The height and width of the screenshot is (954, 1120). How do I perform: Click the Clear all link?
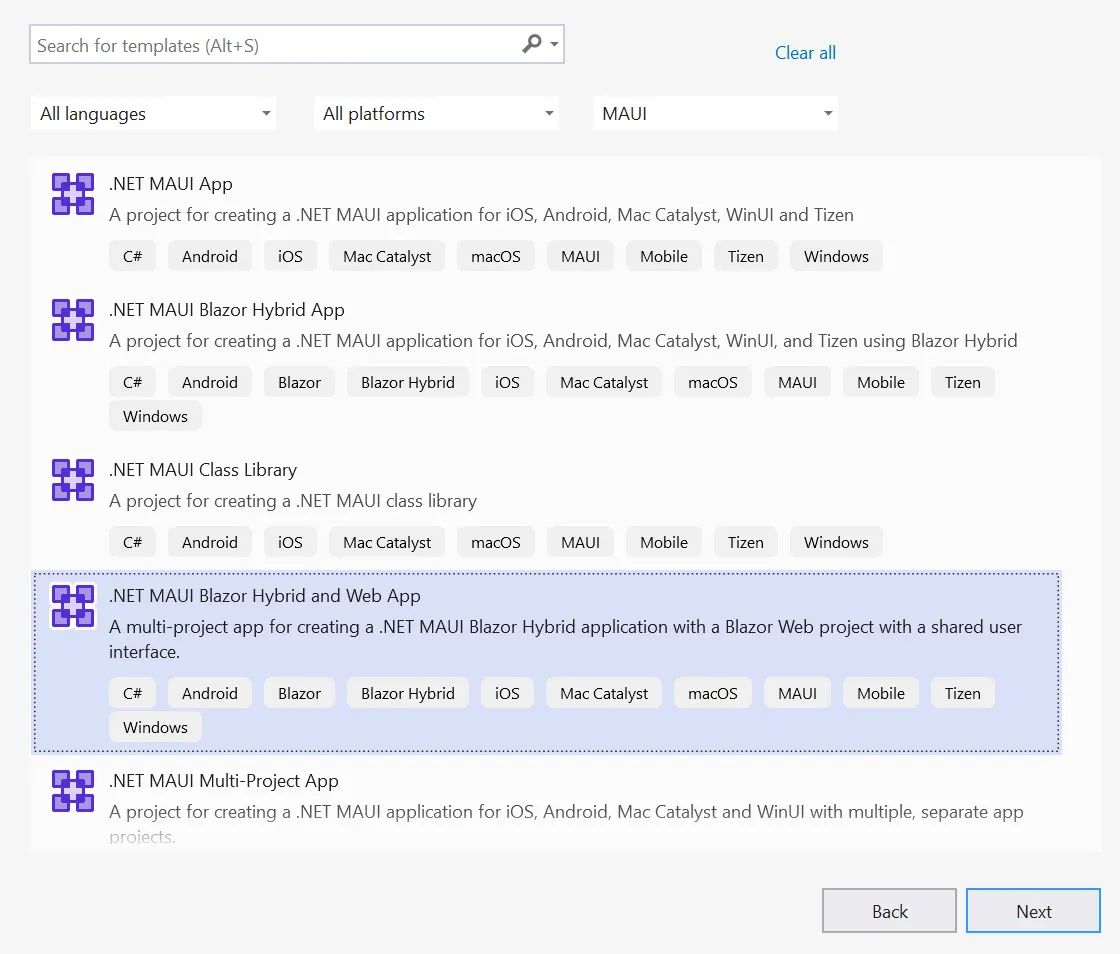point(805,52)
